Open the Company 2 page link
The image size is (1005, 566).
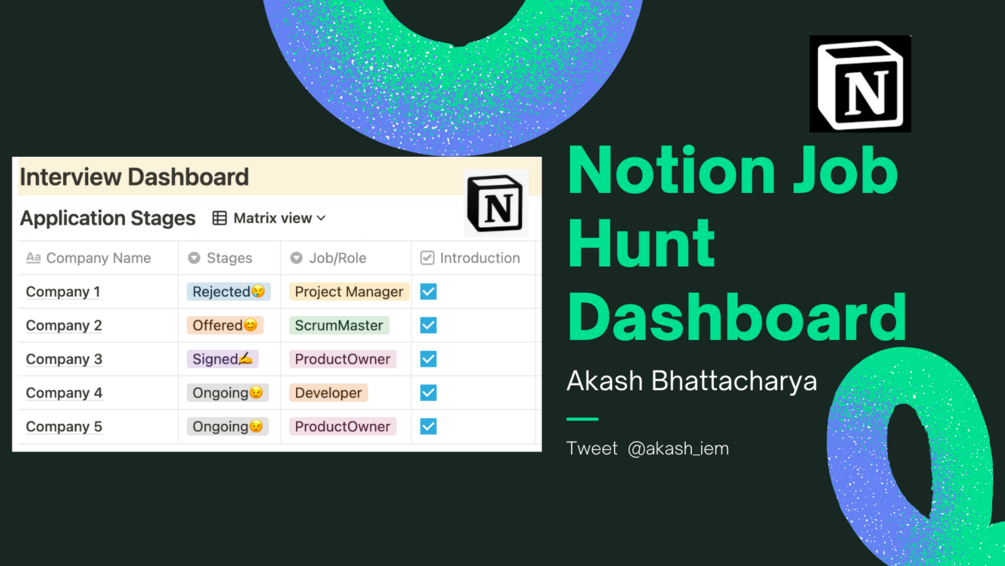coord(63,326)
